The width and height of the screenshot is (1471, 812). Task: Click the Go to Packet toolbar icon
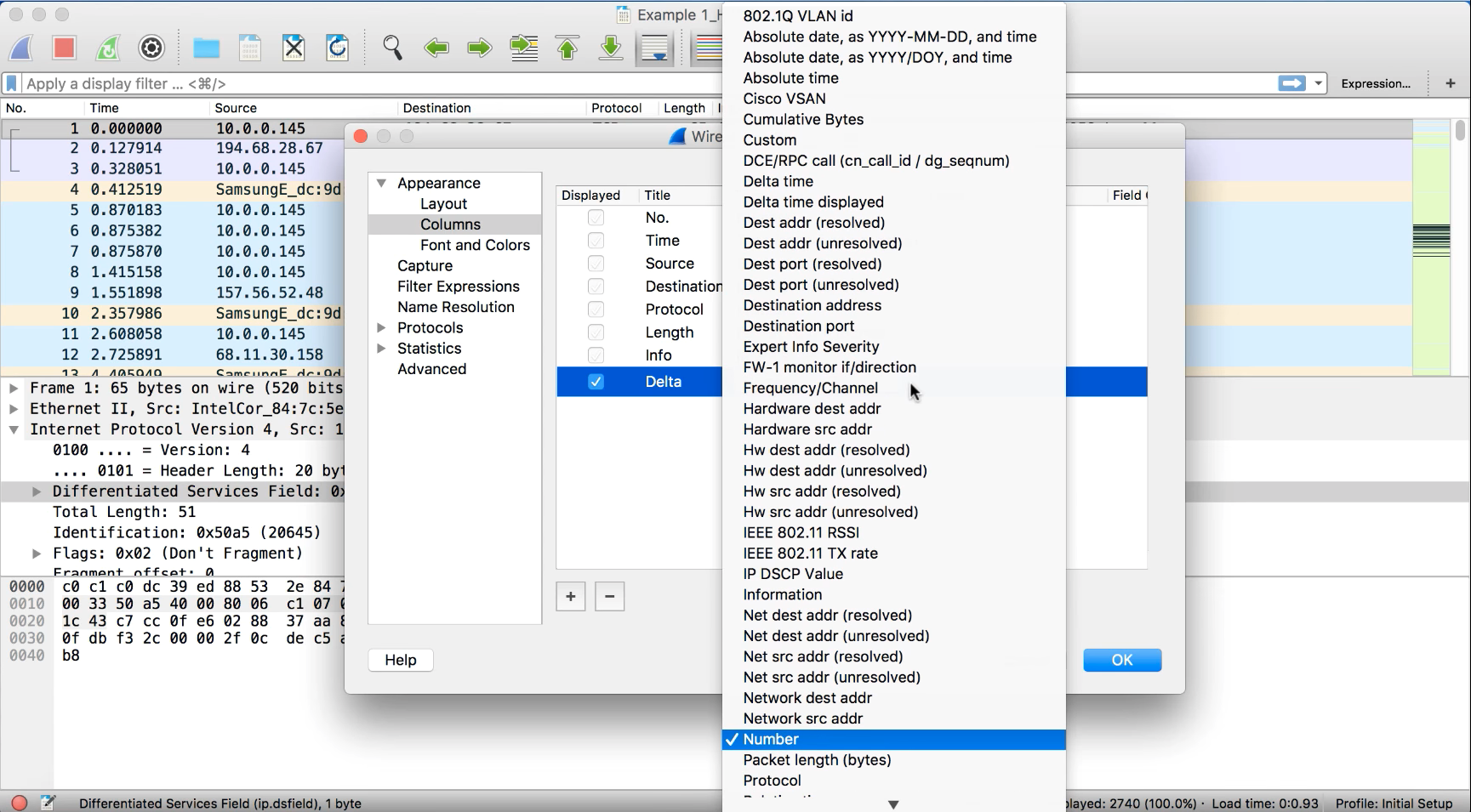coord(524,48)
